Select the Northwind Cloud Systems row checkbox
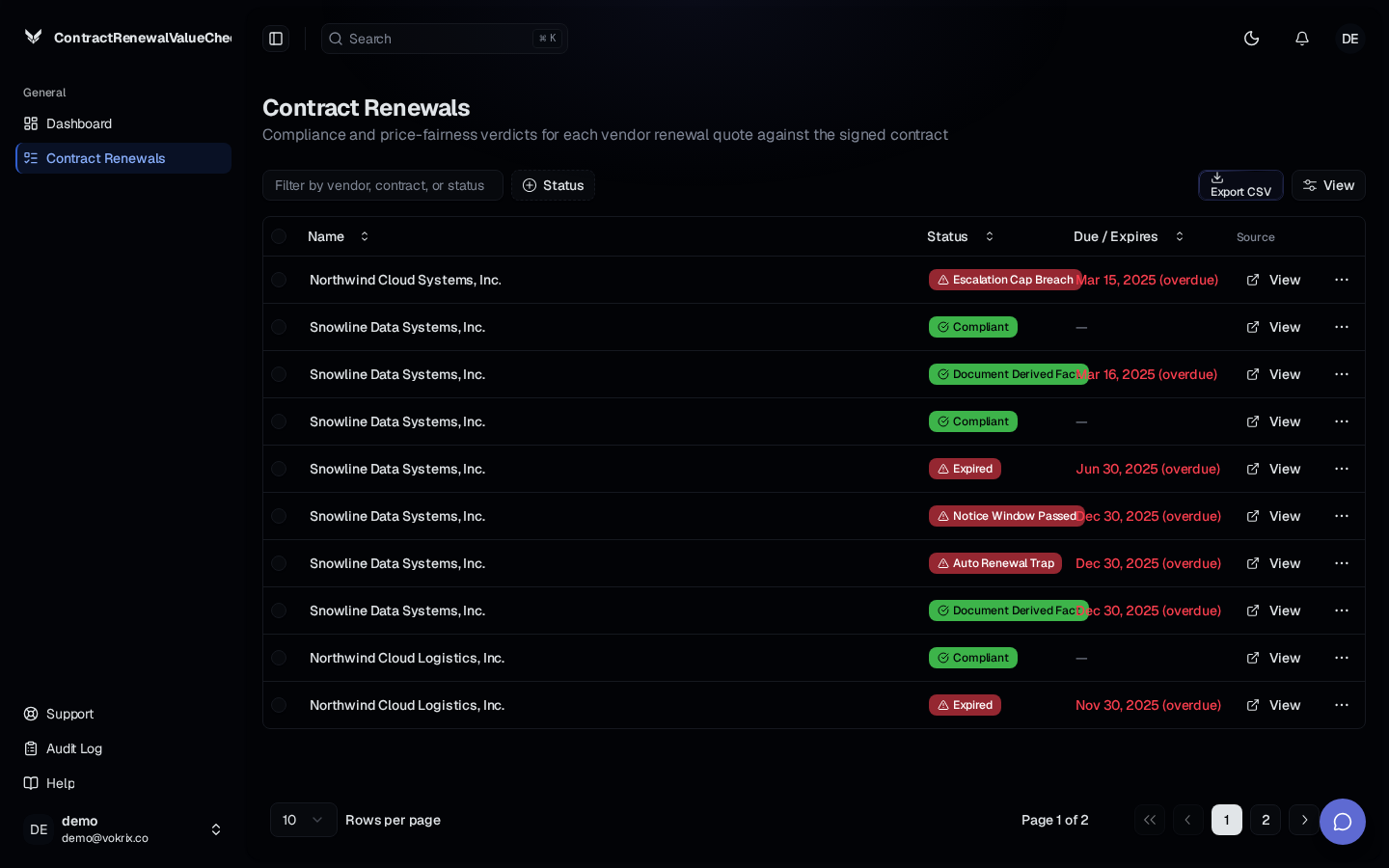Image resolution: width=1389 pixels, height=868 pixels. tap(279, 280)
